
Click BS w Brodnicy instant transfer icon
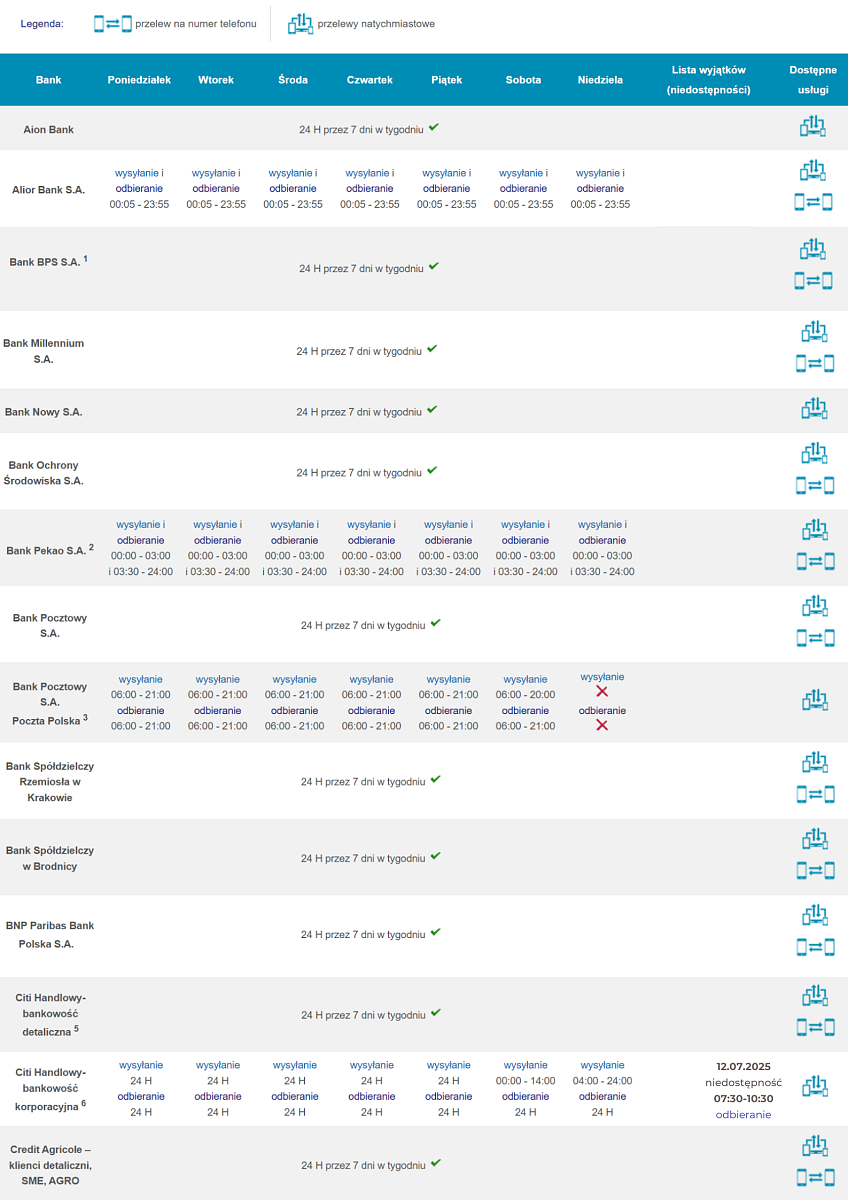814,839
